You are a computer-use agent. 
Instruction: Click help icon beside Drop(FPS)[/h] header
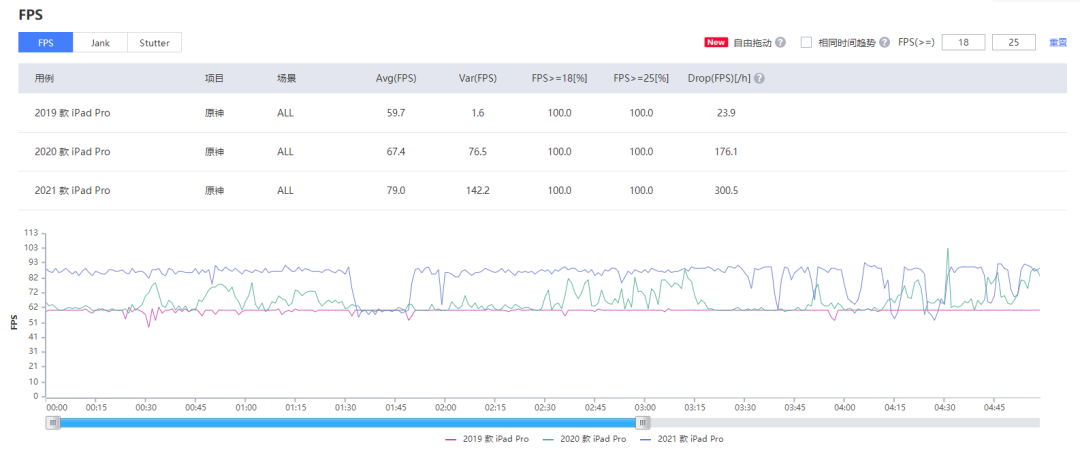click(759, 79)
